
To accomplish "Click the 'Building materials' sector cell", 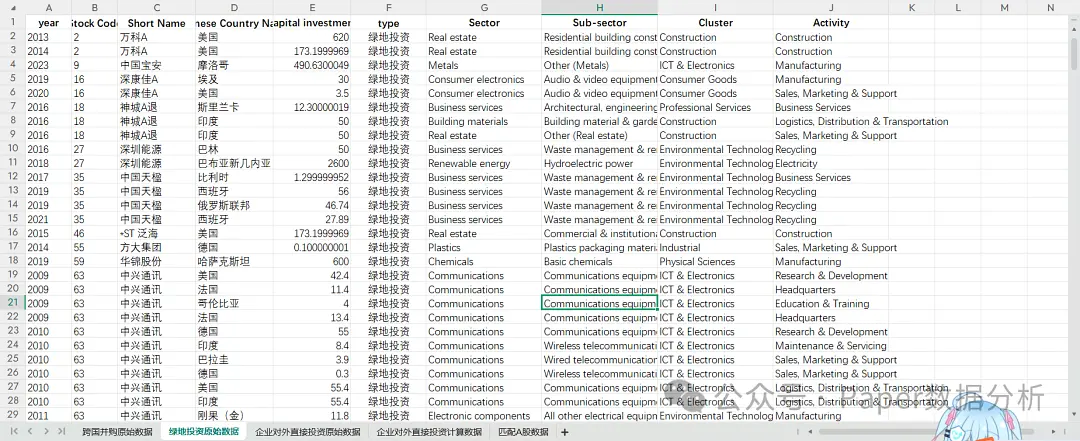I will (484, 121).
